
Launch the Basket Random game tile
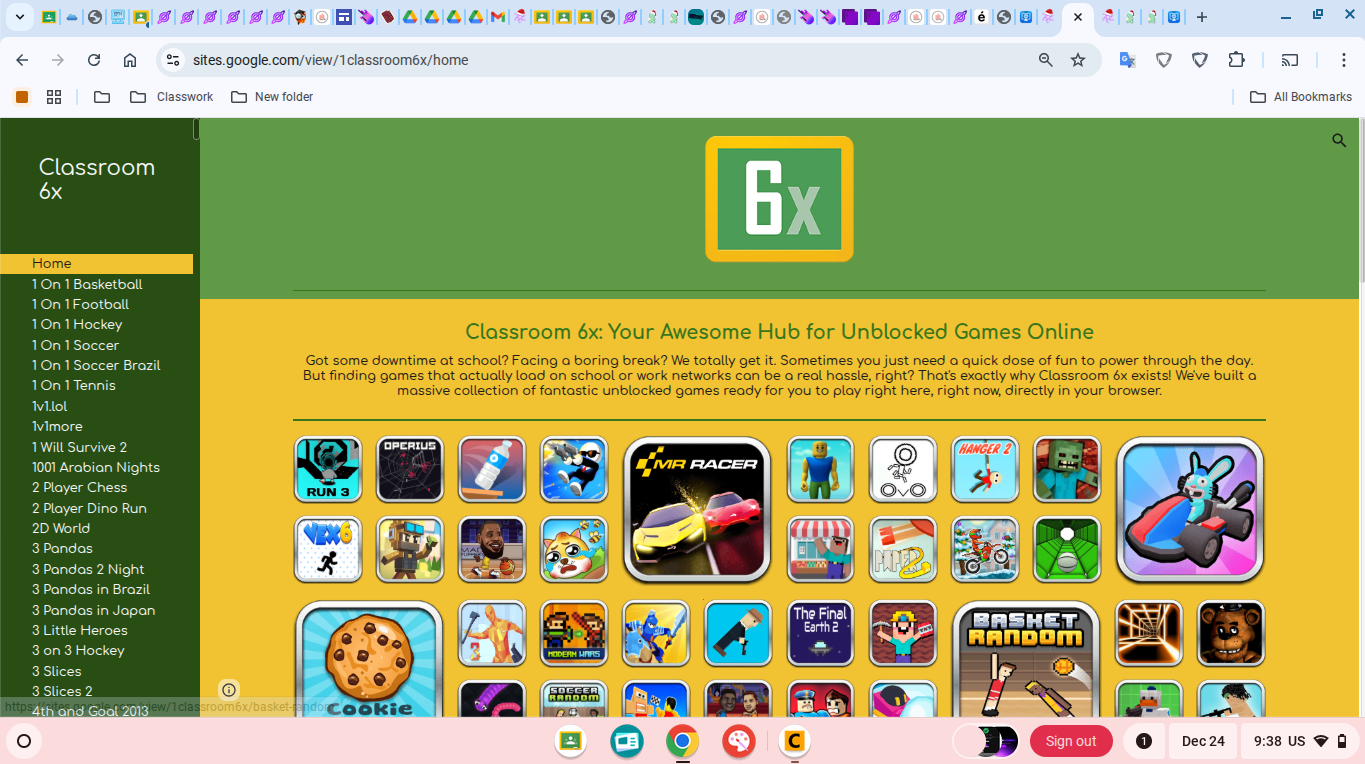(x=1026, y=660)
